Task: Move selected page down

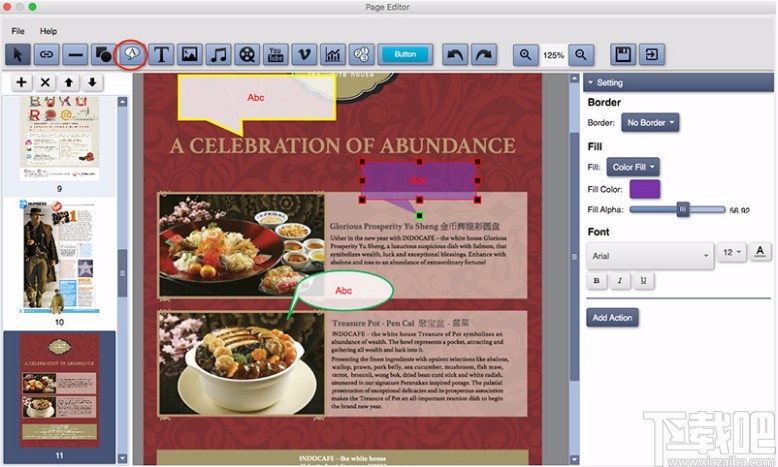Action: (92, 82)
